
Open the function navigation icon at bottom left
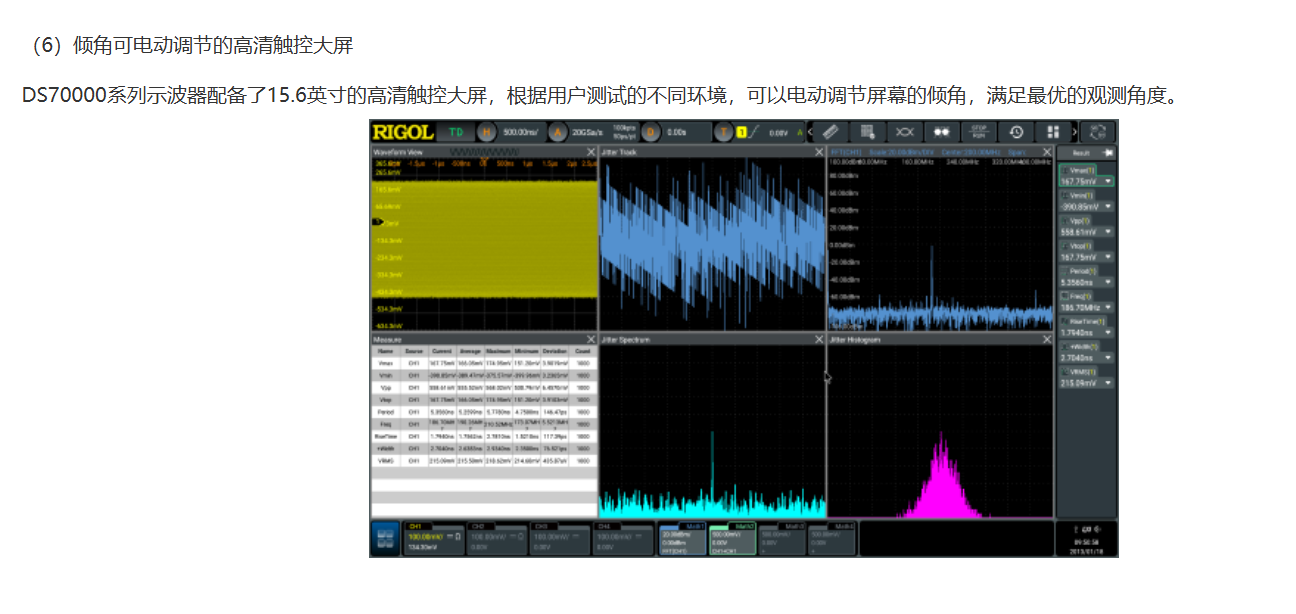tap(385, 539)
